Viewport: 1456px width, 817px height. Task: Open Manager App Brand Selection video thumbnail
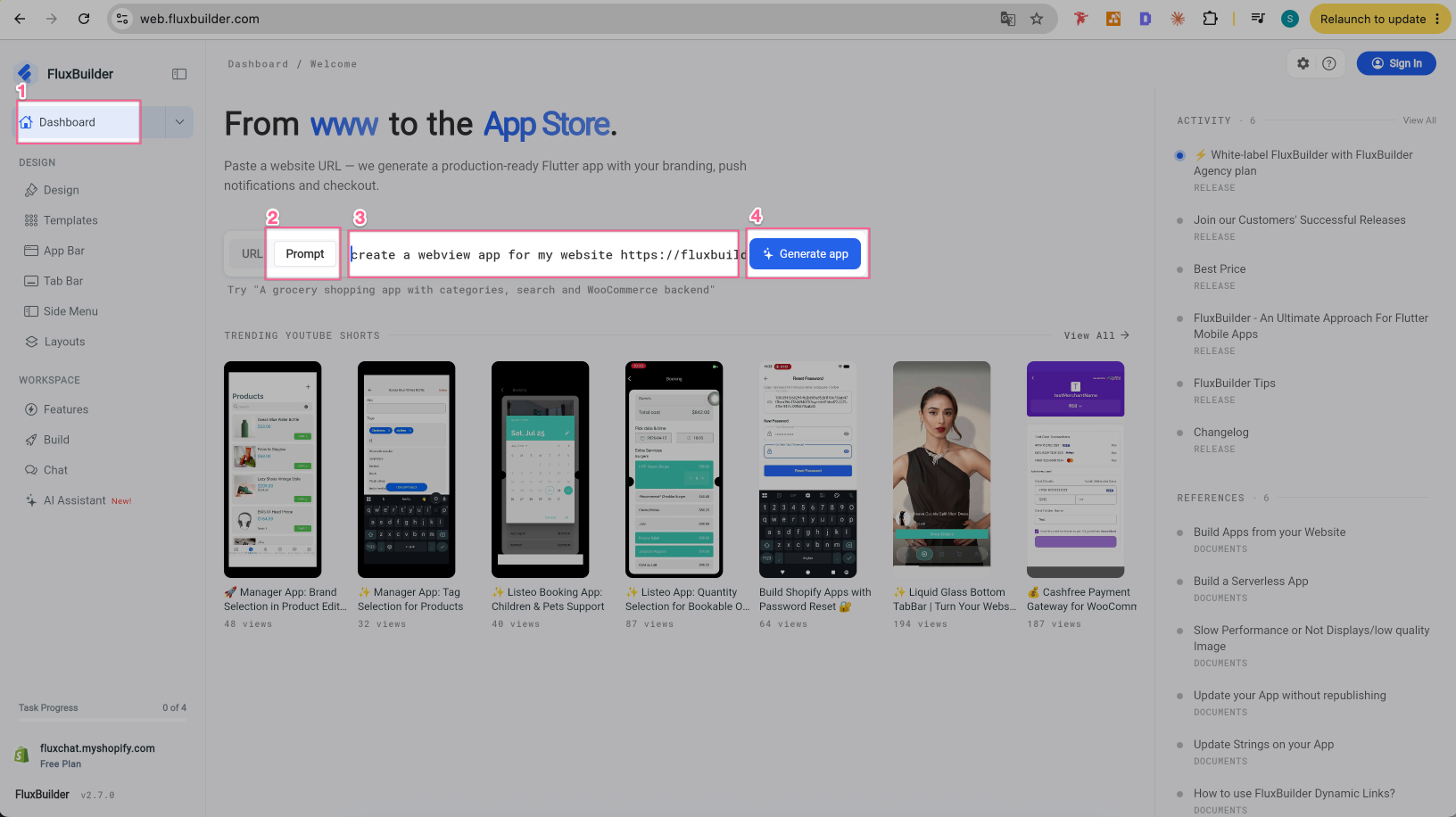[x=273, y=469]
